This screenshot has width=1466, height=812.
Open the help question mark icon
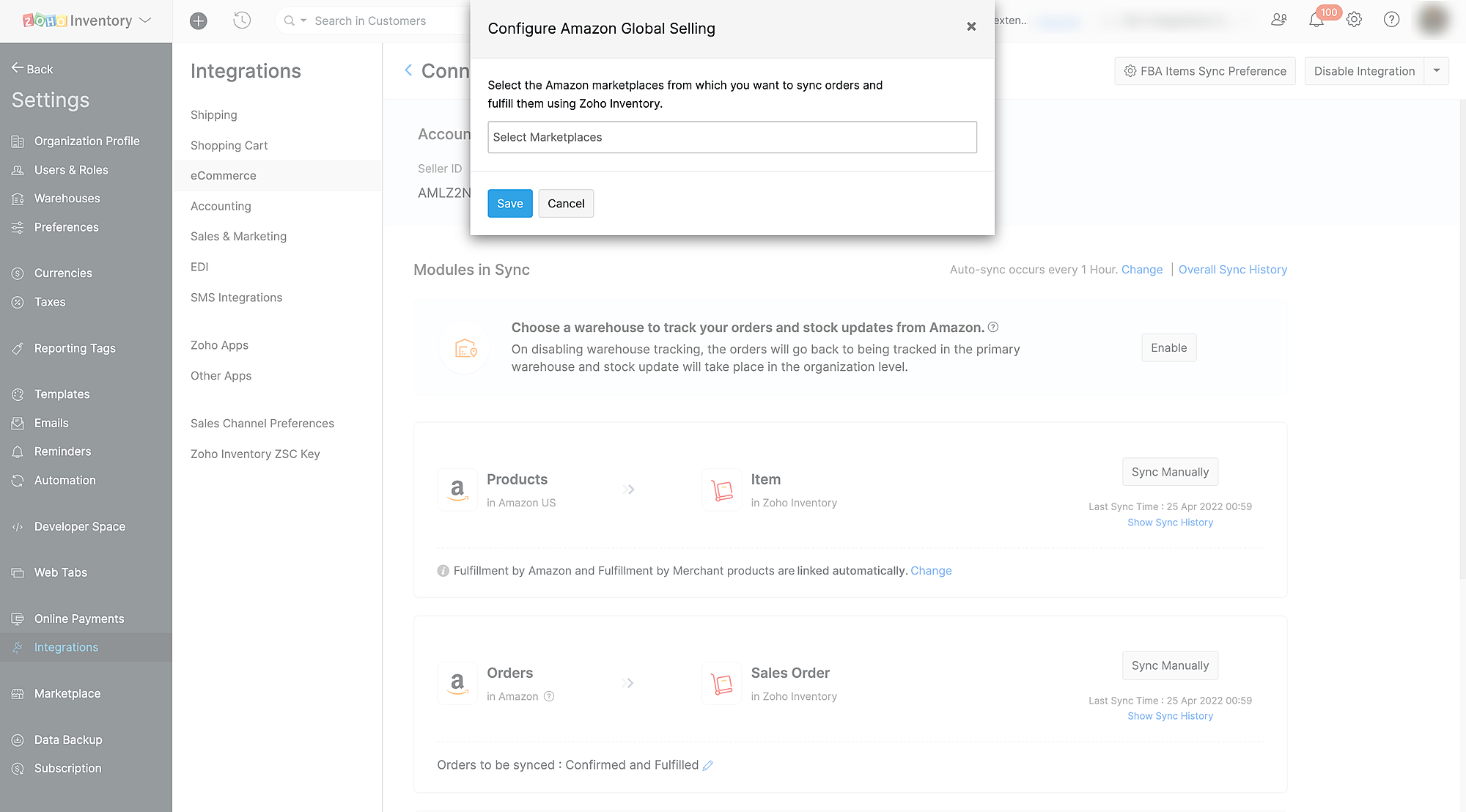pyautogui.click(x=1391, y=20)
